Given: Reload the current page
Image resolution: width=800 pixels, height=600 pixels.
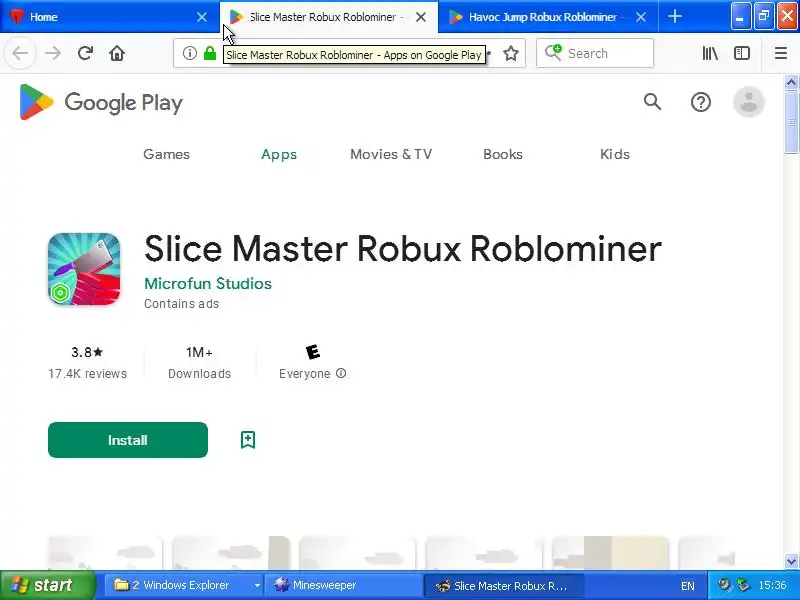Looking at the screenshot, I should pyautogui.click(x=85, y=53).
